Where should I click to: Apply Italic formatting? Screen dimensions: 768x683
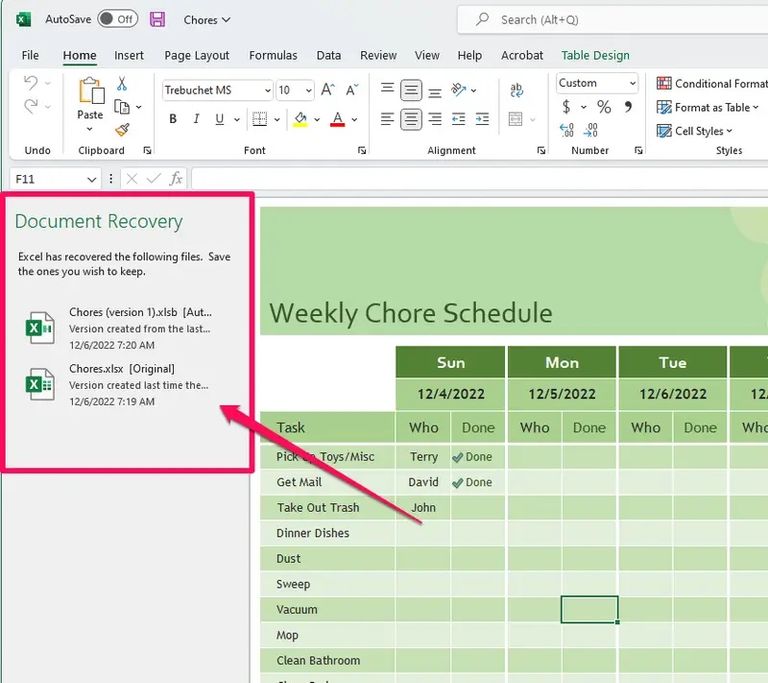pos(196,120)
